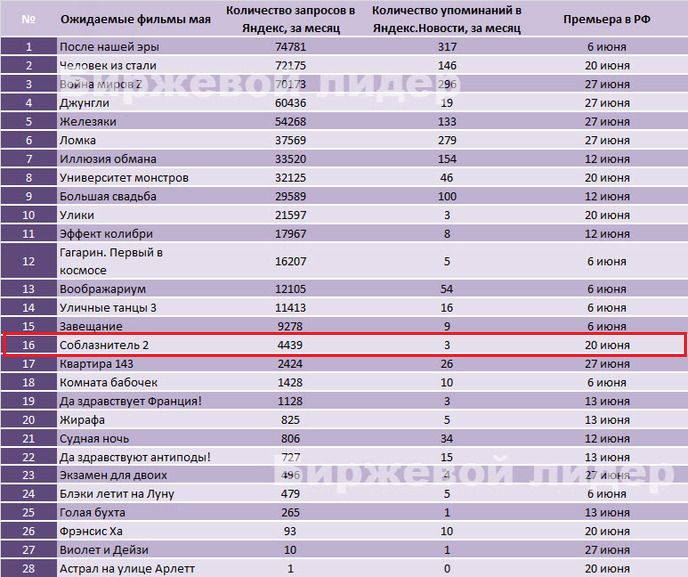Click the query count 93

click(x=290, y=531)
